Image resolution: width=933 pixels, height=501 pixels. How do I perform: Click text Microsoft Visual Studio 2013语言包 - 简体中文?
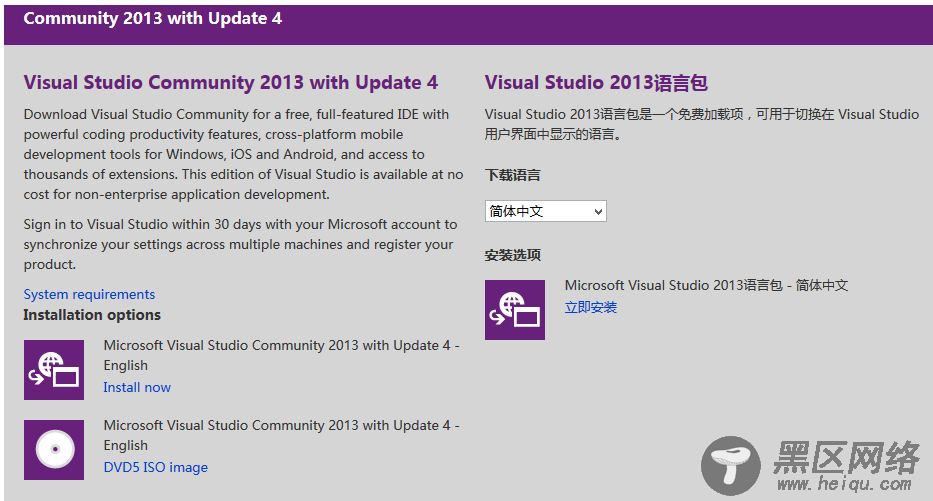click(x=706, y=286)
